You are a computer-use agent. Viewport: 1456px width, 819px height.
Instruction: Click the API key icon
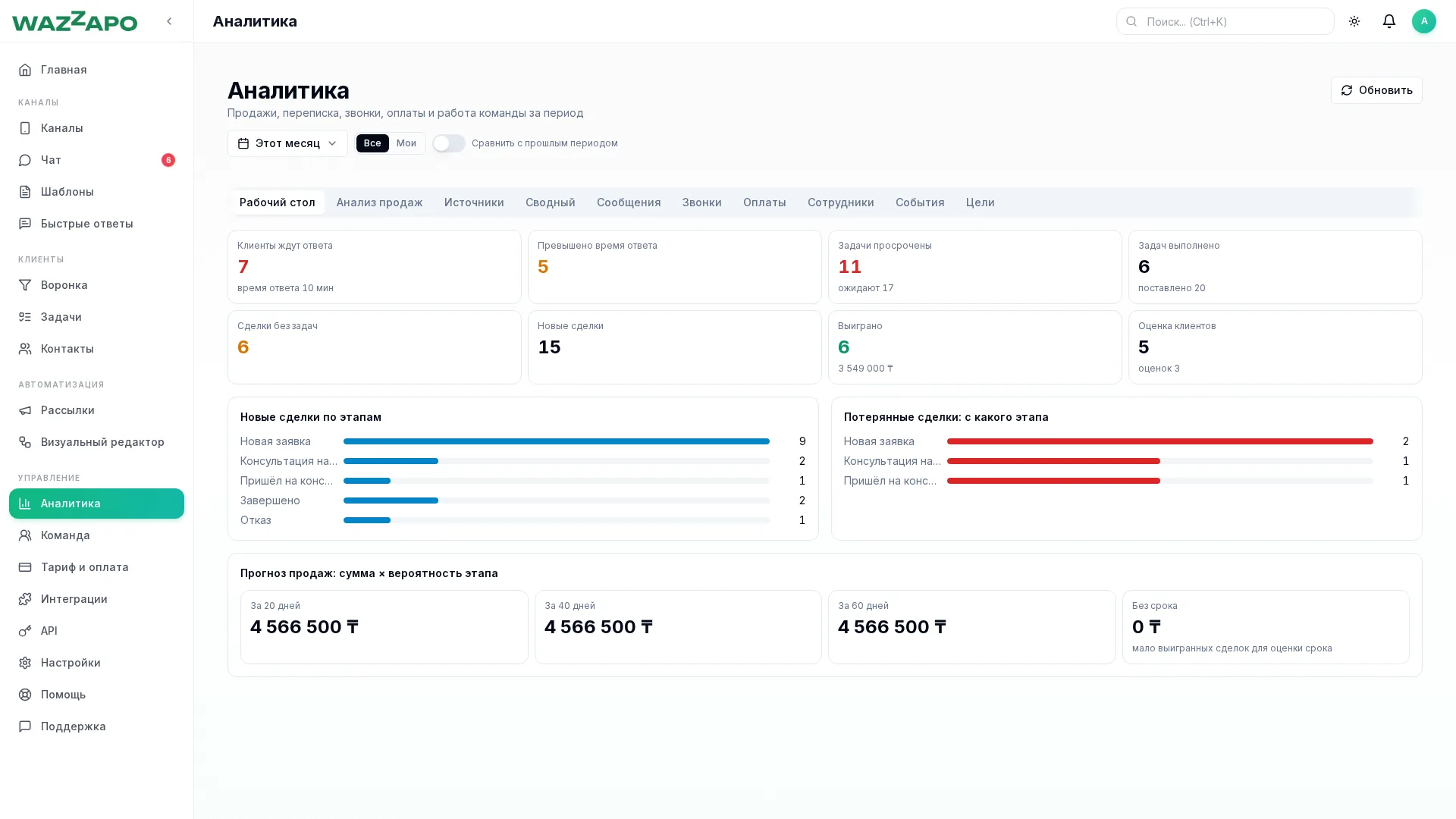[25, 631]
